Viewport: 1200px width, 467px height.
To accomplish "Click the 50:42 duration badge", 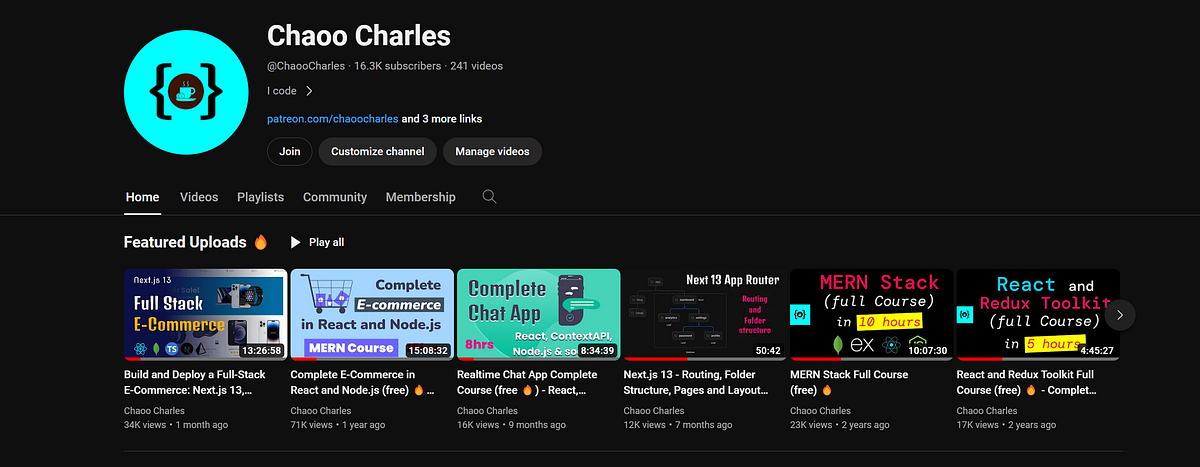I will point(768,350).
